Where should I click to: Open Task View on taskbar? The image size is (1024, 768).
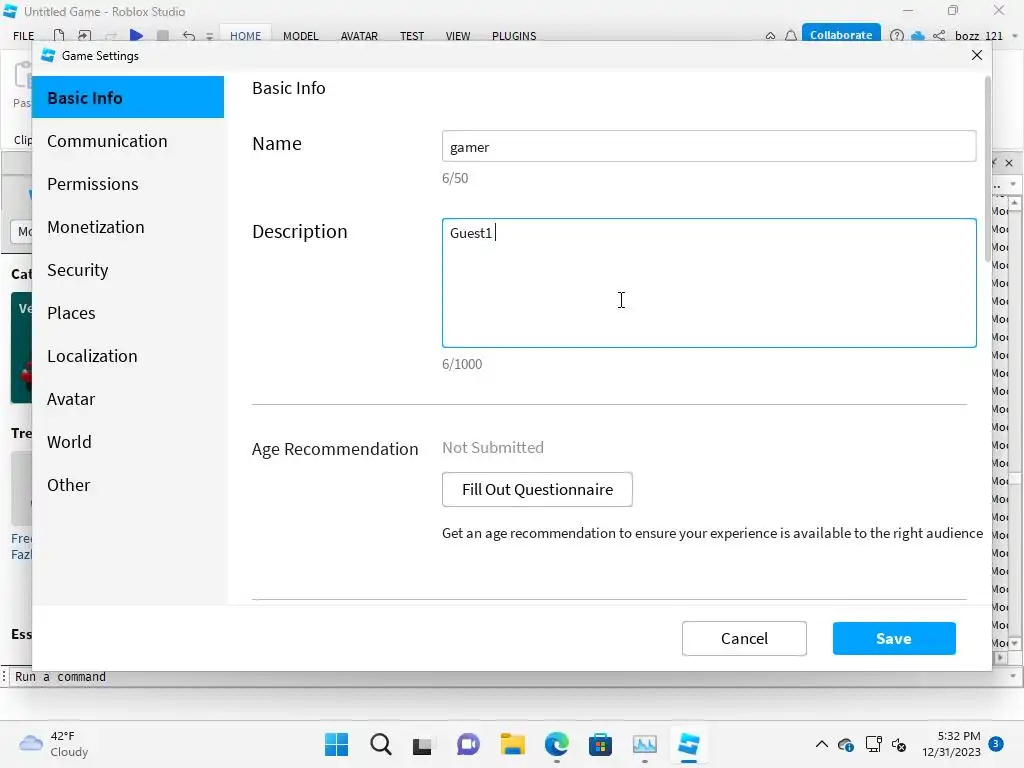point(423,744)
